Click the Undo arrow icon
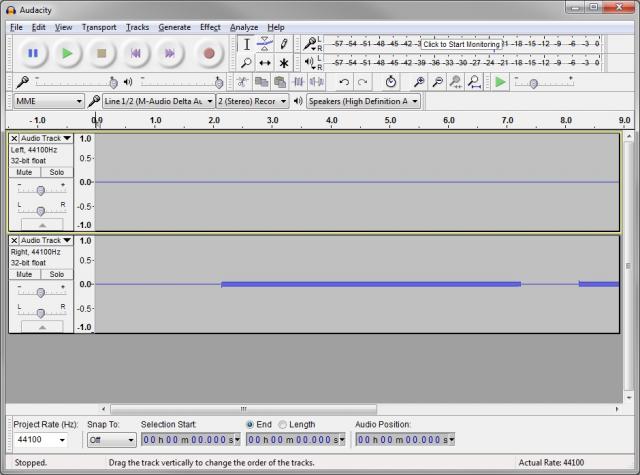 (x=344, y=82)
